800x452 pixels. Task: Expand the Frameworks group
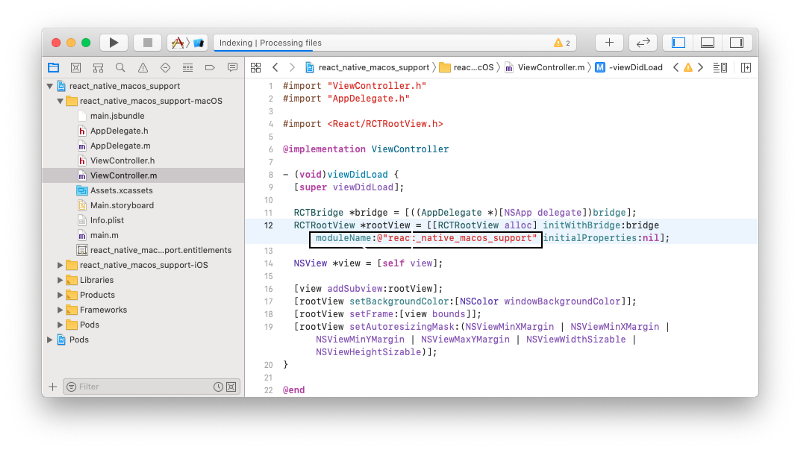pos(60,310)
